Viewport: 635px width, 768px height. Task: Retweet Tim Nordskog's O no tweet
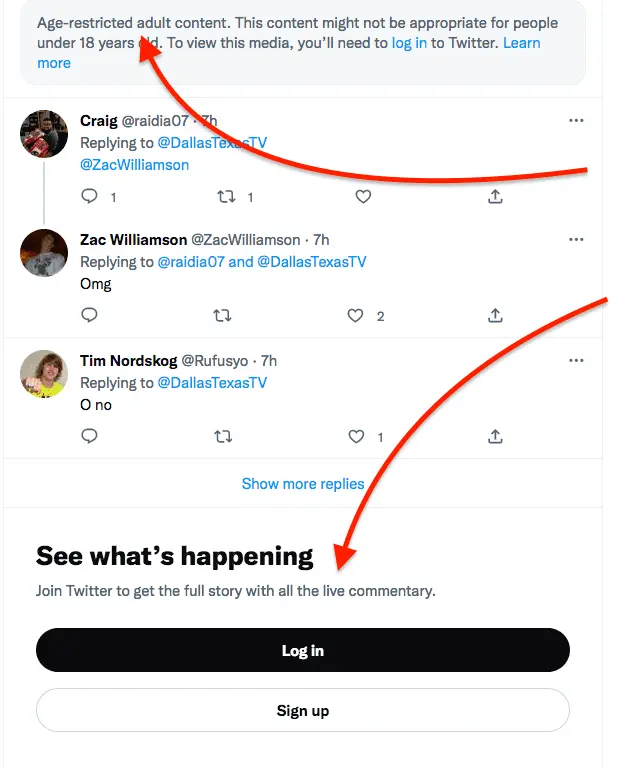(223, 436)
